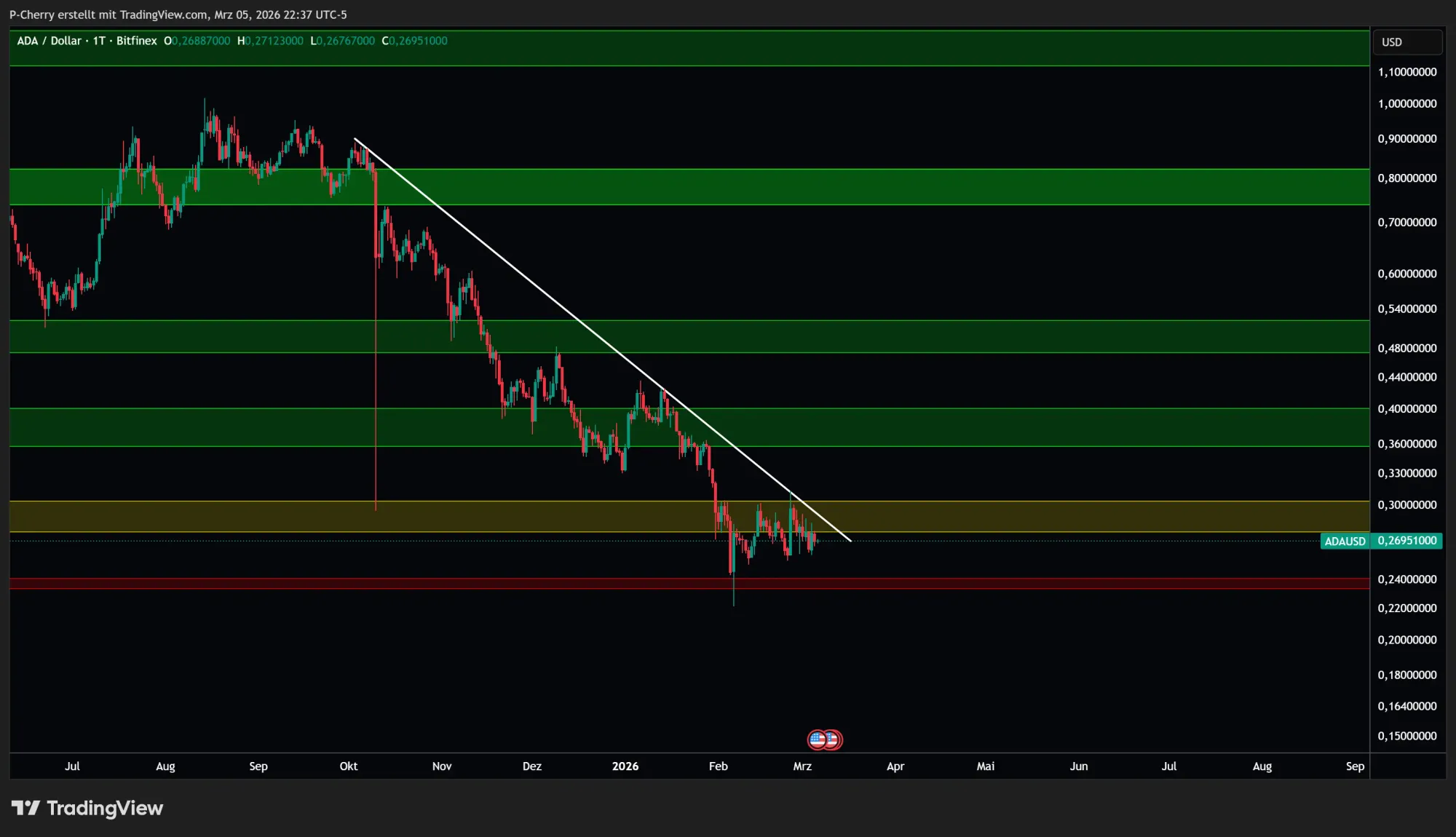This screenshot has width=1456, height=837.
Task: Select the ADAUSD price label on the price scale
Action: [x=1345, y=541]
